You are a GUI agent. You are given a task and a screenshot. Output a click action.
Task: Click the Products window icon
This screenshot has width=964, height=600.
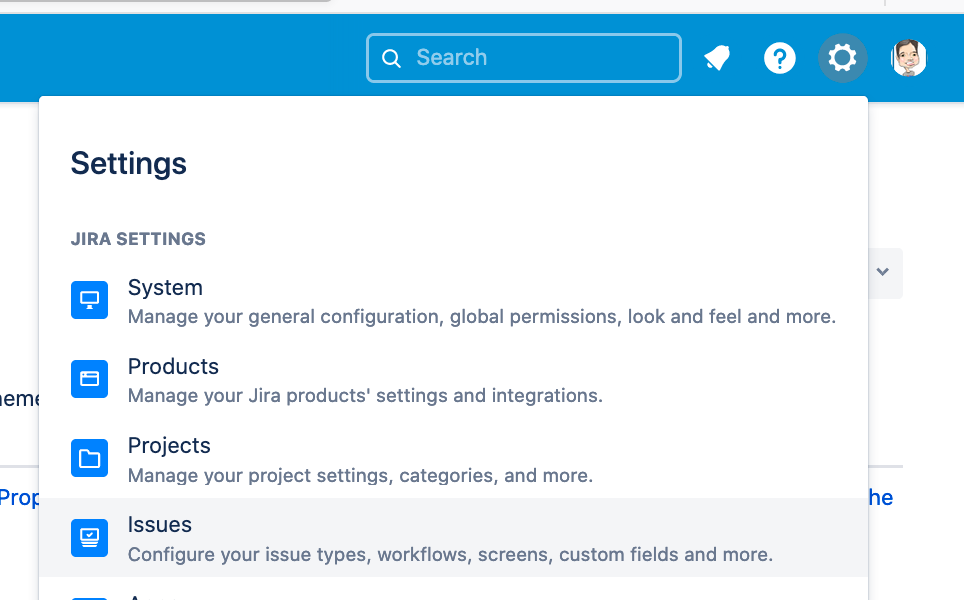point(90,379)
